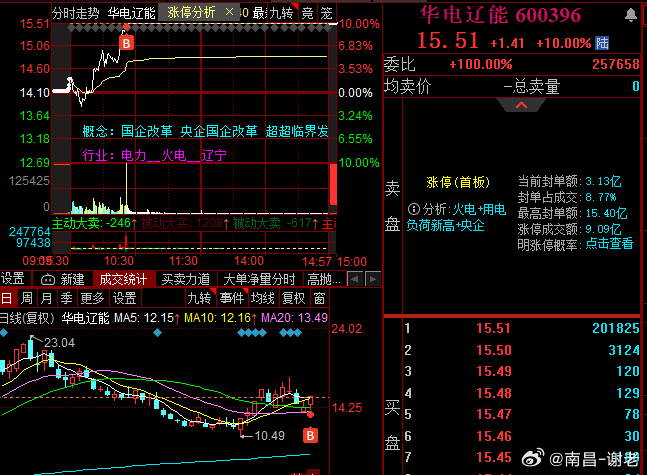647x475 pixels.
Task: Collapse the sell panel with red chevron
Action: [521, 105]
